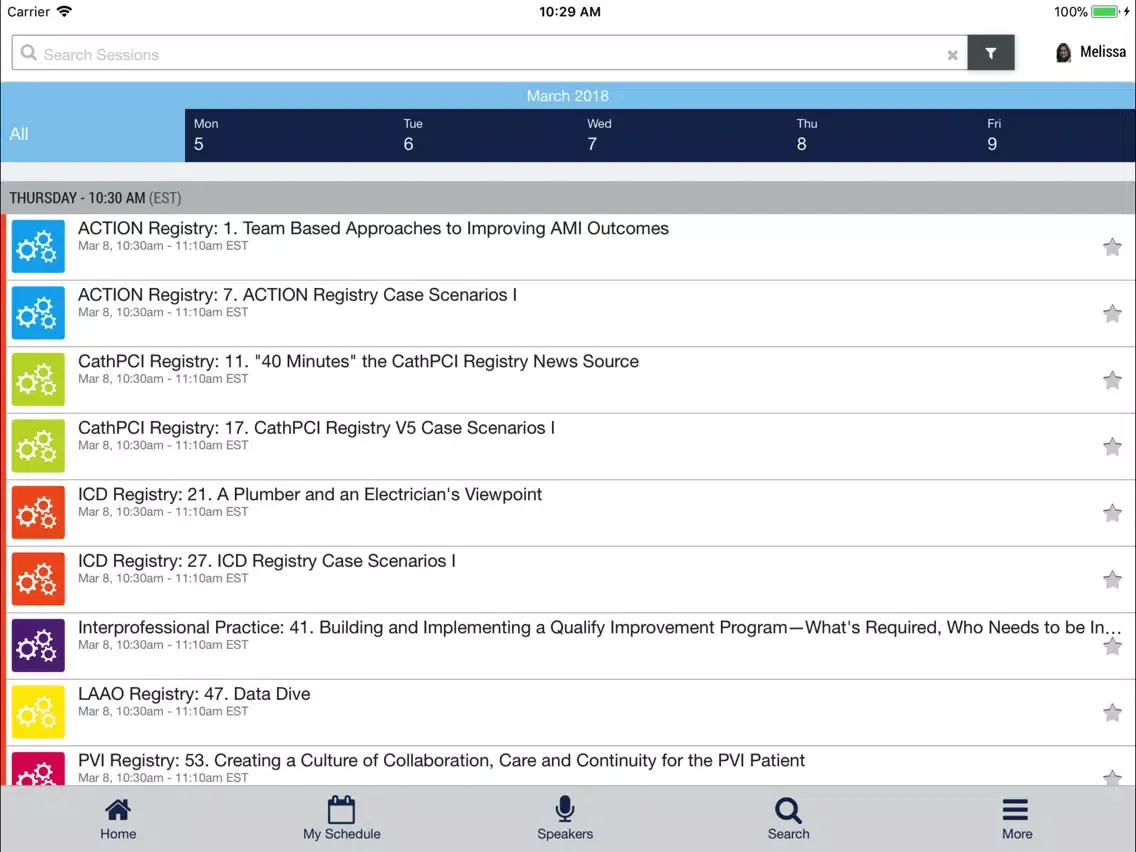This screenshot has height=852, width=1136.
Task: Open the Home tab in bottom bar
Action: [118, 819]
